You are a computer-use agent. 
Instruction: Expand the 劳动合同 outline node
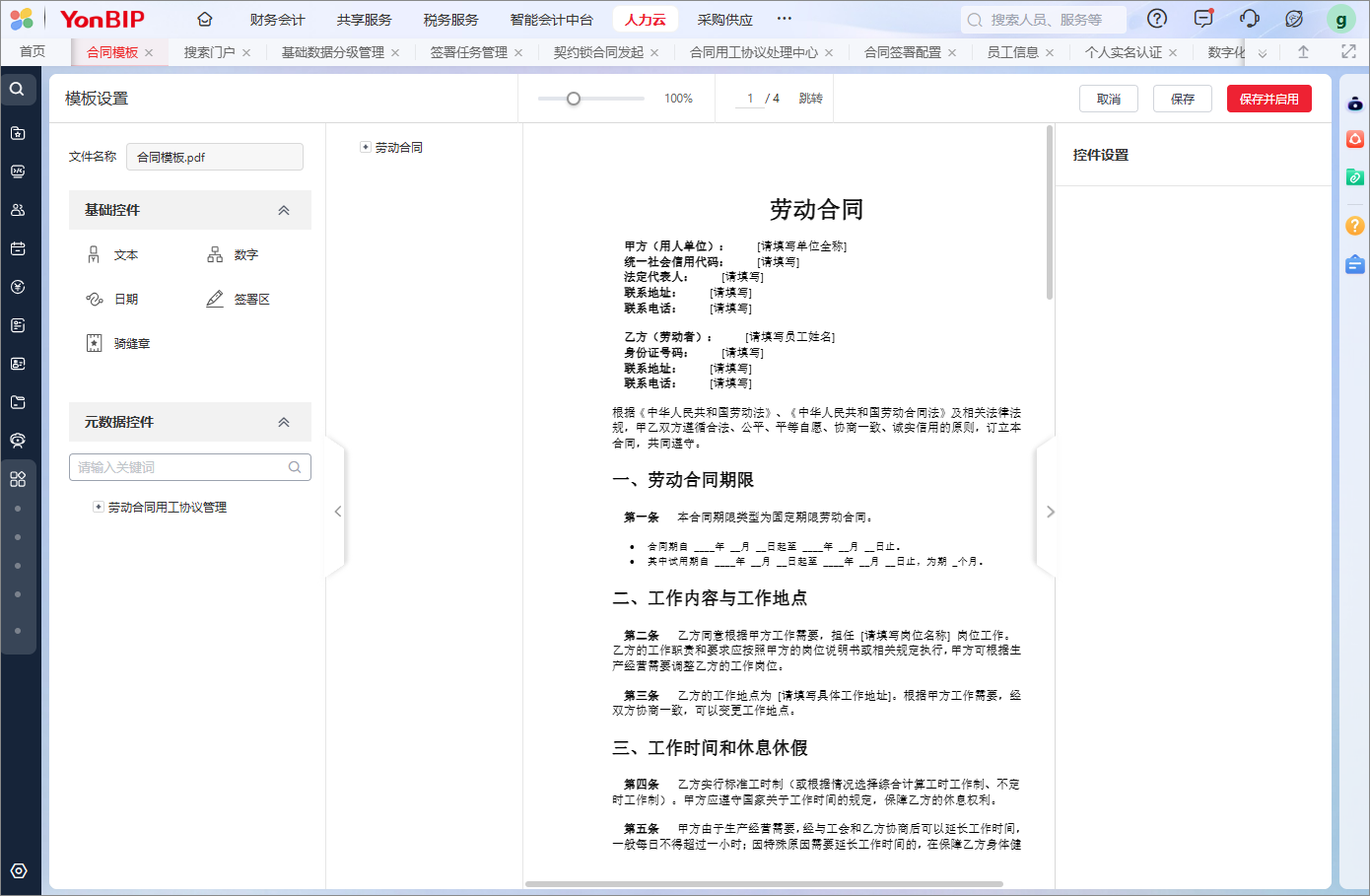point(366,147)
